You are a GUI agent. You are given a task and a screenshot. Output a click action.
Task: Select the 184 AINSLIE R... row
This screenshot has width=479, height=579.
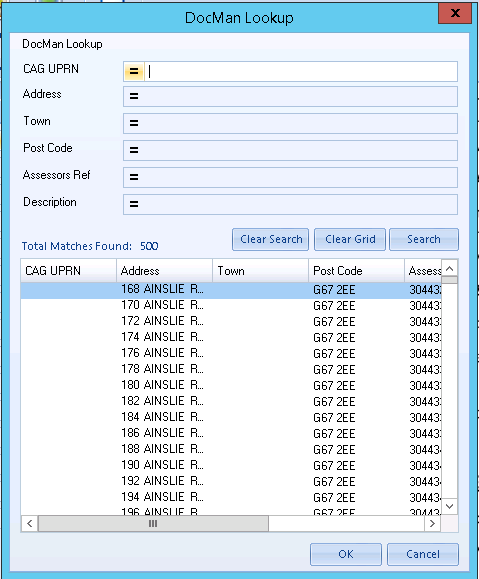coord(231,418)
